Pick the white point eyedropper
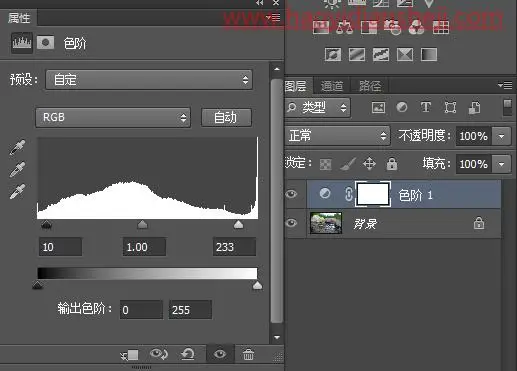 (x=17, y=191)
